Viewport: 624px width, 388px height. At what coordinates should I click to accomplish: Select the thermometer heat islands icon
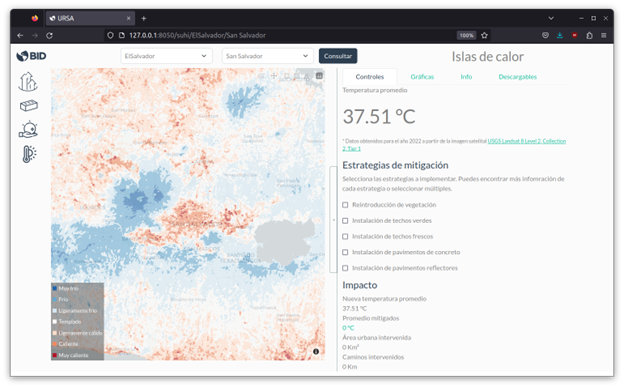(29, 154)
